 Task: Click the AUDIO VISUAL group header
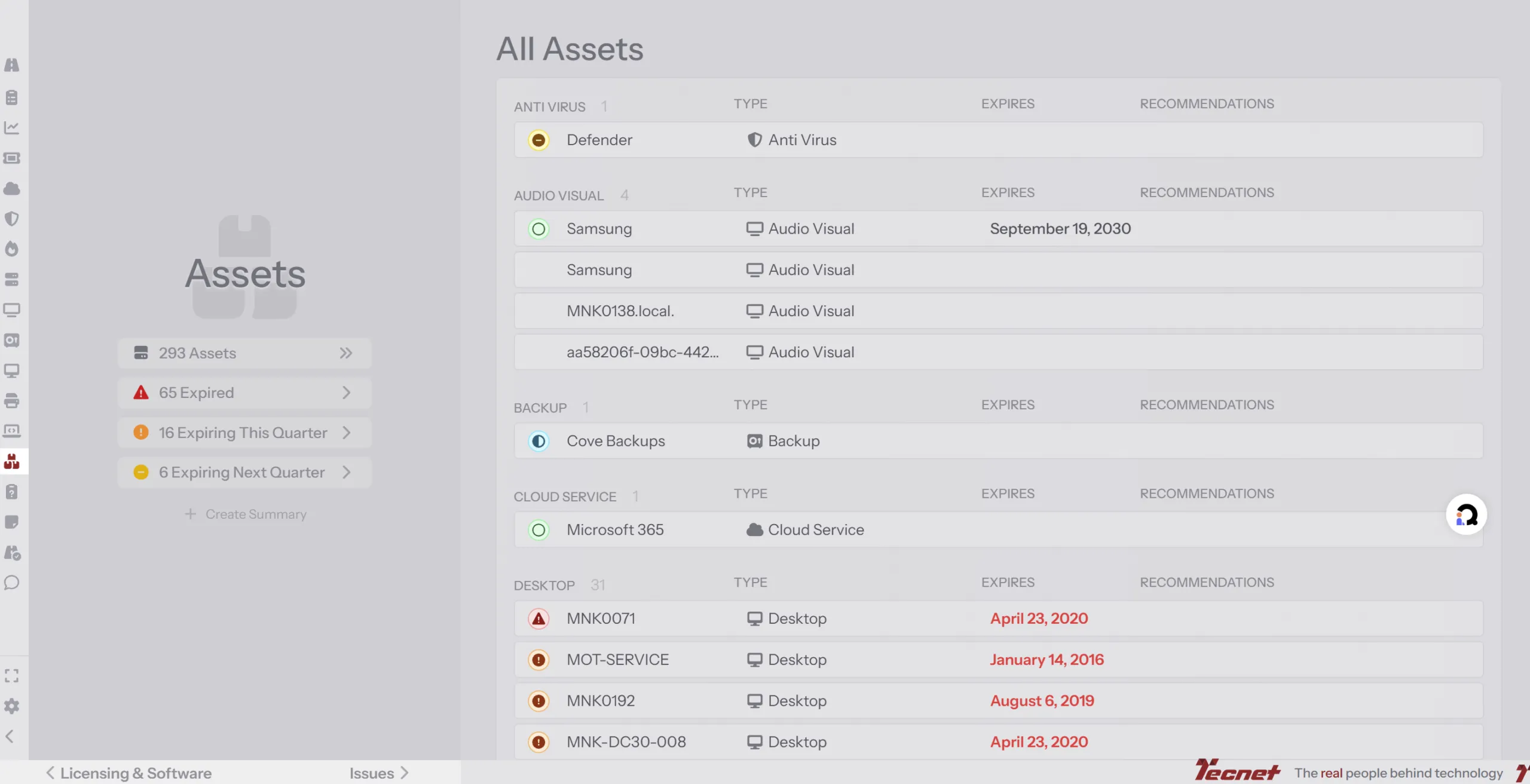pos(559,195)
